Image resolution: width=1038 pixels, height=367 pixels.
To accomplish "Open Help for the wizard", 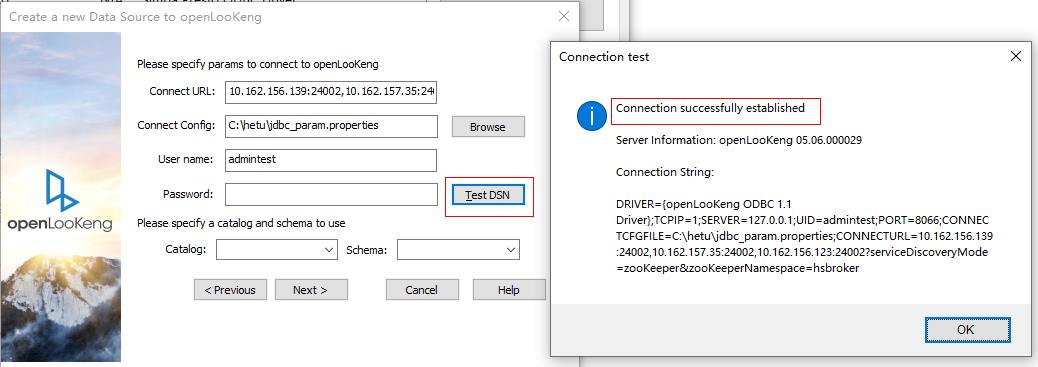I will click(x=508, y=289).
